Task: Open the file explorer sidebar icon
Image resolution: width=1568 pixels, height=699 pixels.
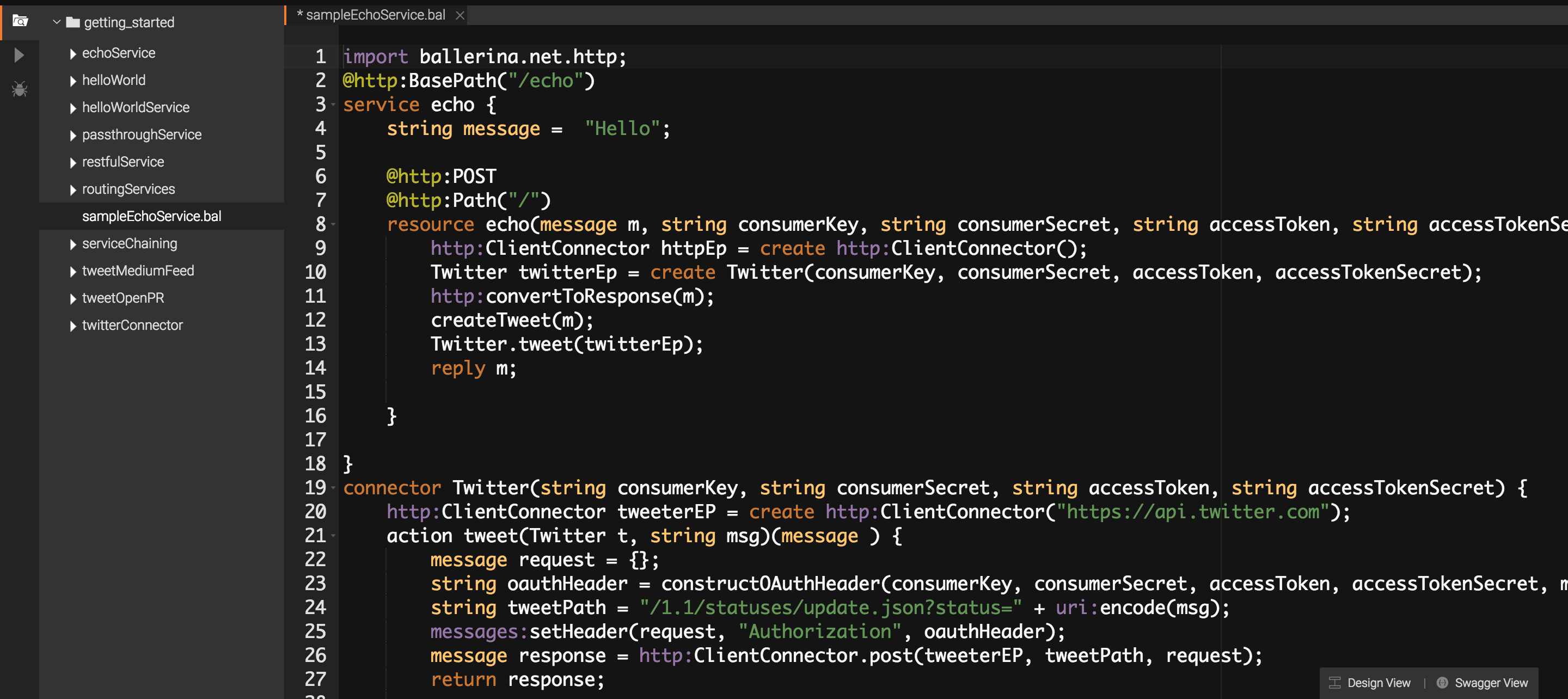Action: pos(20,21)
